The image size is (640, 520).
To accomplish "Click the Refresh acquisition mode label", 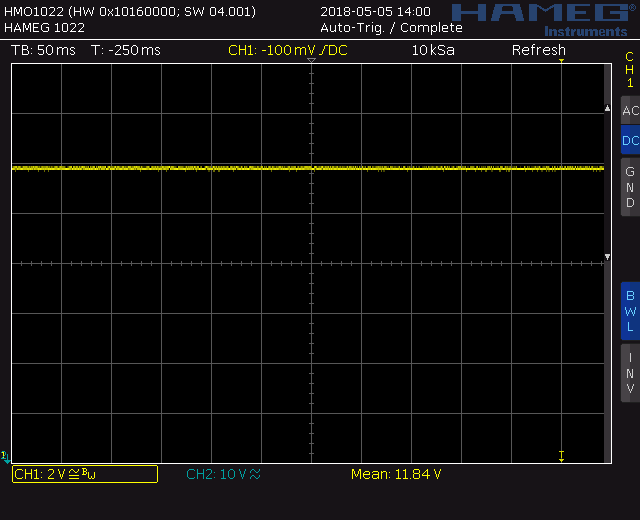I will [539, 50].
